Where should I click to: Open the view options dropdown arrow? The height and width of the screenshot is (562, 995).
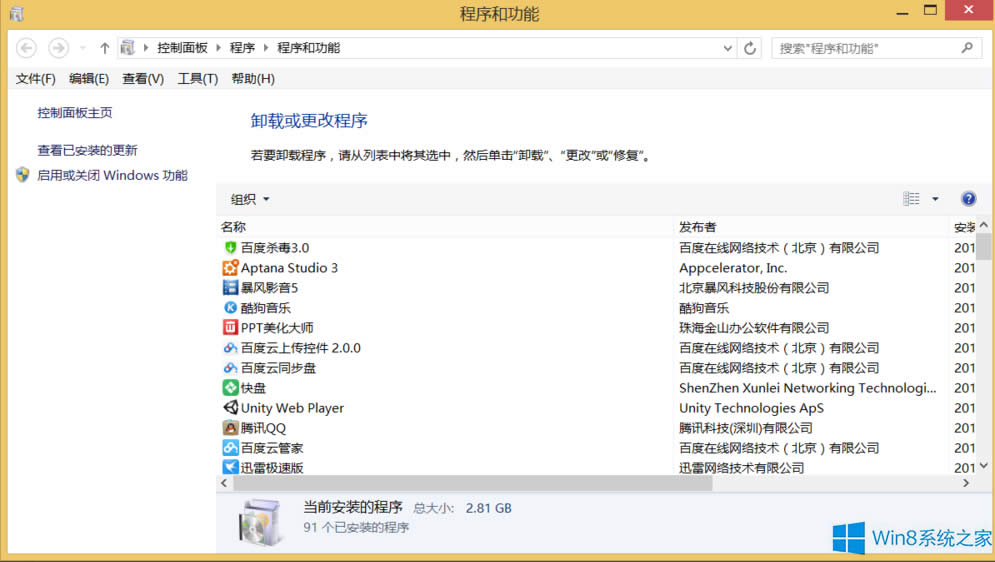point(935,199)
